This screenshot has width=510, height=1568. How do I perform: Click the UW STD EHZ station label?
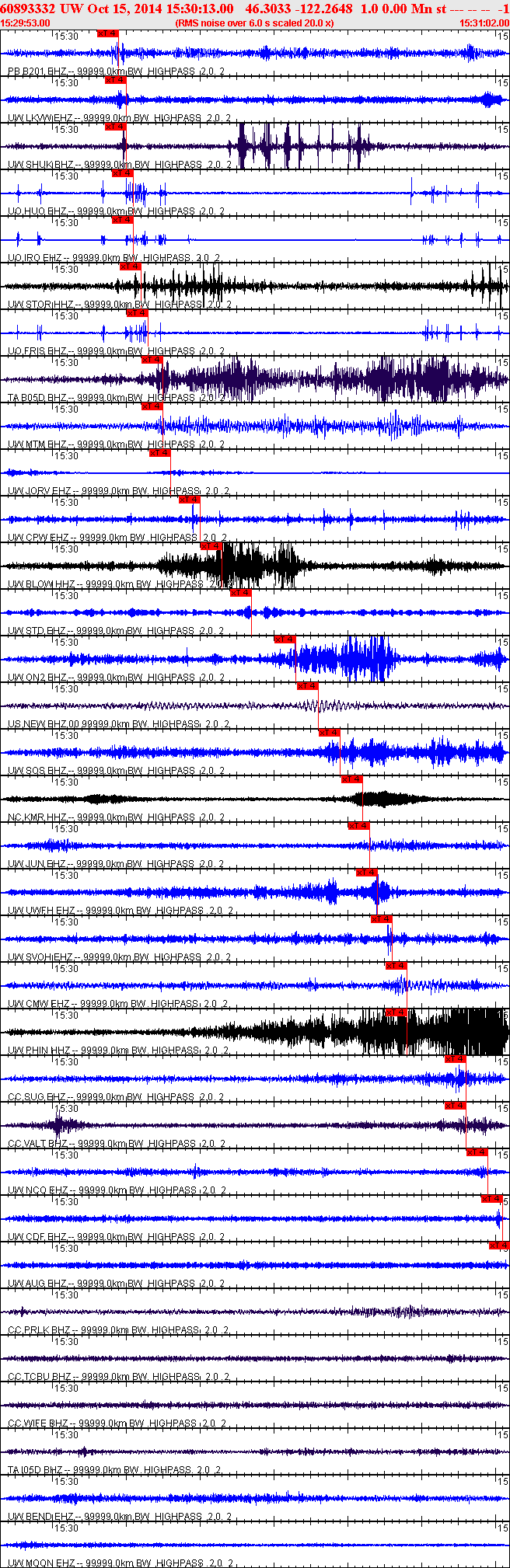click(37, 631)
